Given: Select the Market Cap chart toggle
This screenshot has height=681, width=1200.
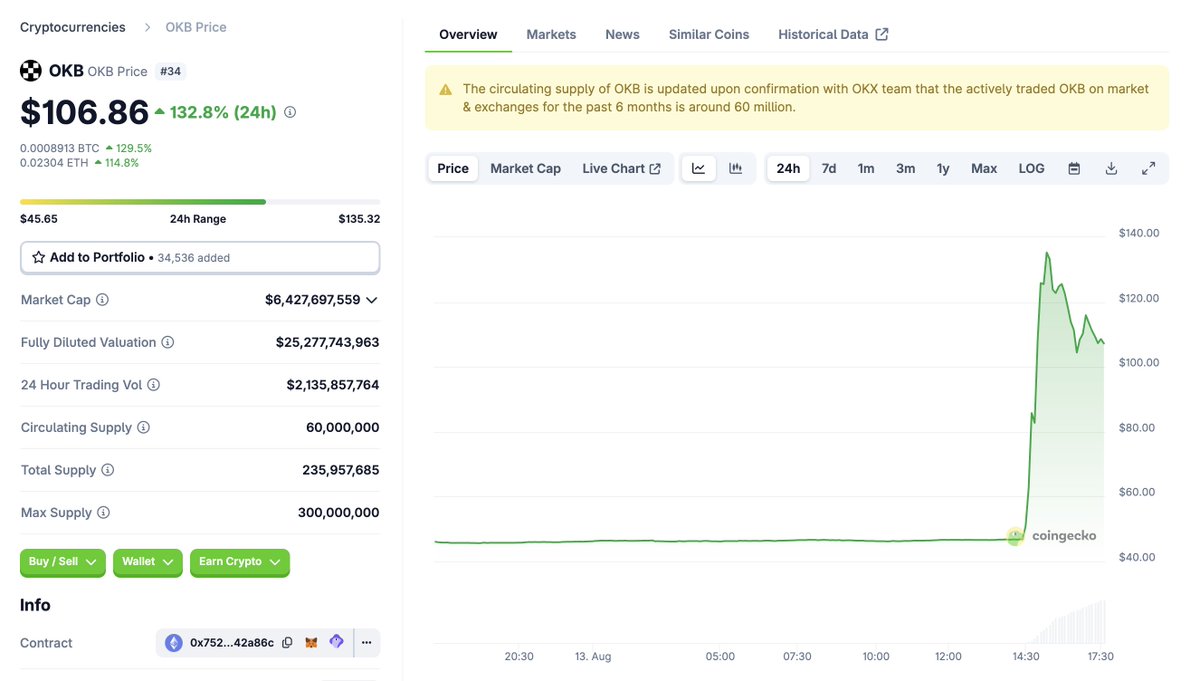Looking at the screenshot, I should click(525, 168).
